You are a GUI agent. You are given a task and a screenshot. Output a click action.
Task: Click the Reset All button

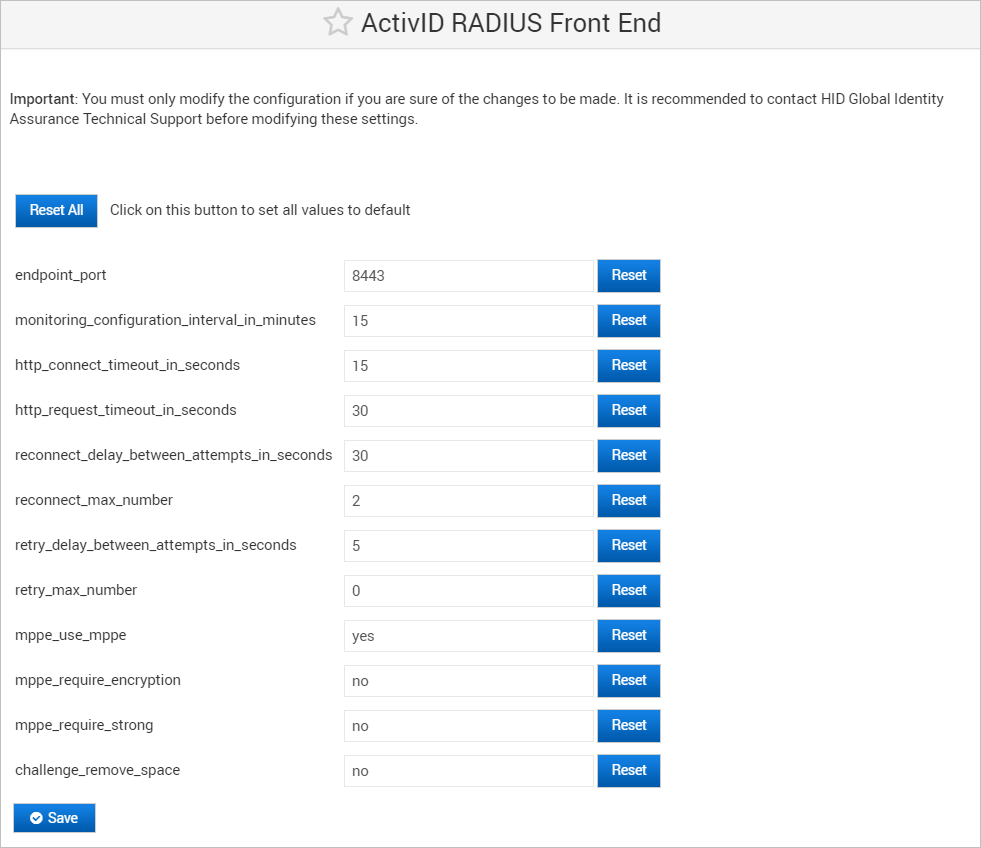(x=55, y=210)
